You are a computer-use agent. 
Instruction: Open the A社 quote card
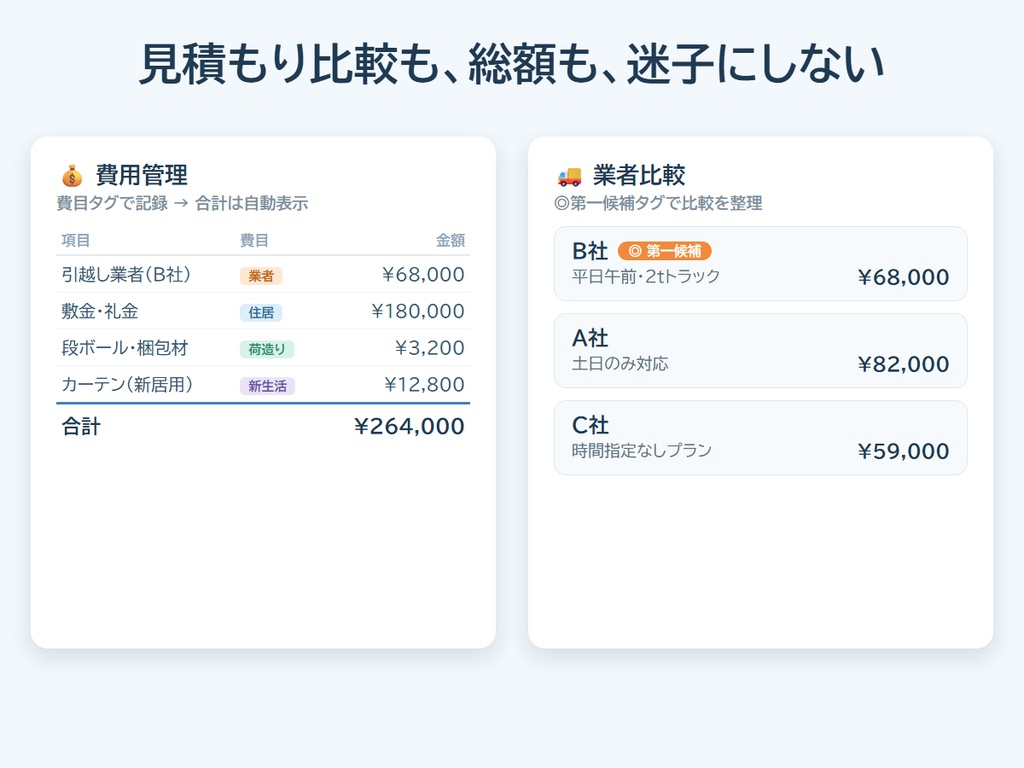coord(760,351)
